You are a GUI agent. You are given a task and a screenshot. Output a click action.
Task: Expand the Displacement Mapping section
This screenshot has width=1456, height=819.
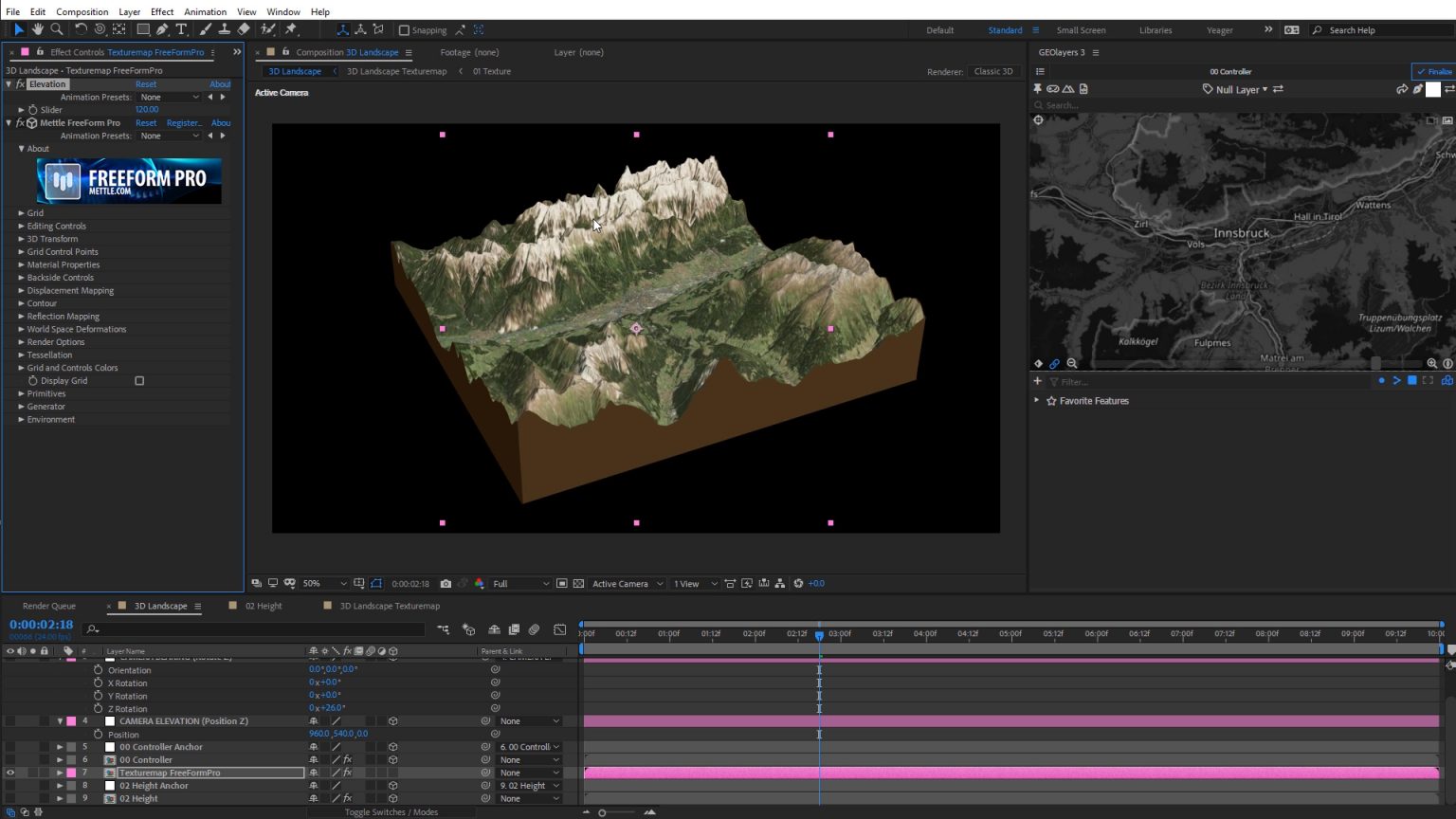(22, 290)
